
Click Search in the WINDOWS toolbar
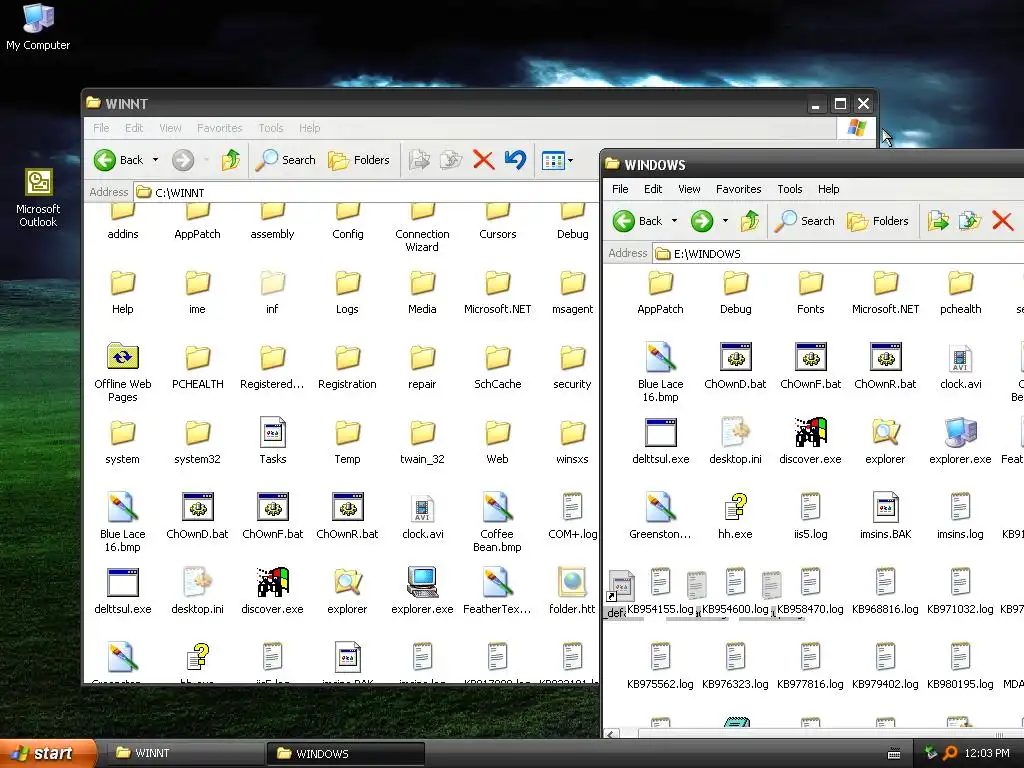click(805, 221)
